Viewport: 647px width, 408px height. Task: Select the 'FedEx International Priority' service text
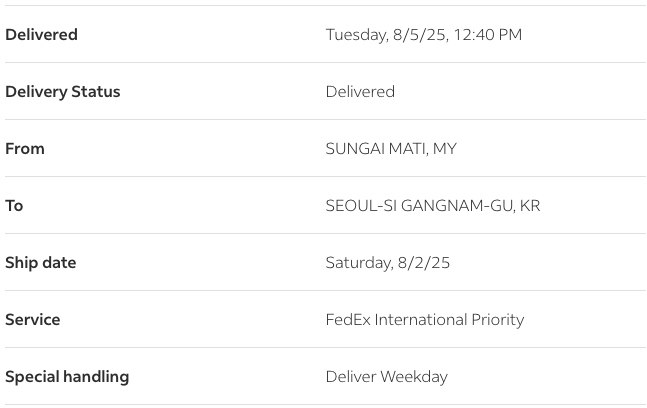(x=424, y=320)
